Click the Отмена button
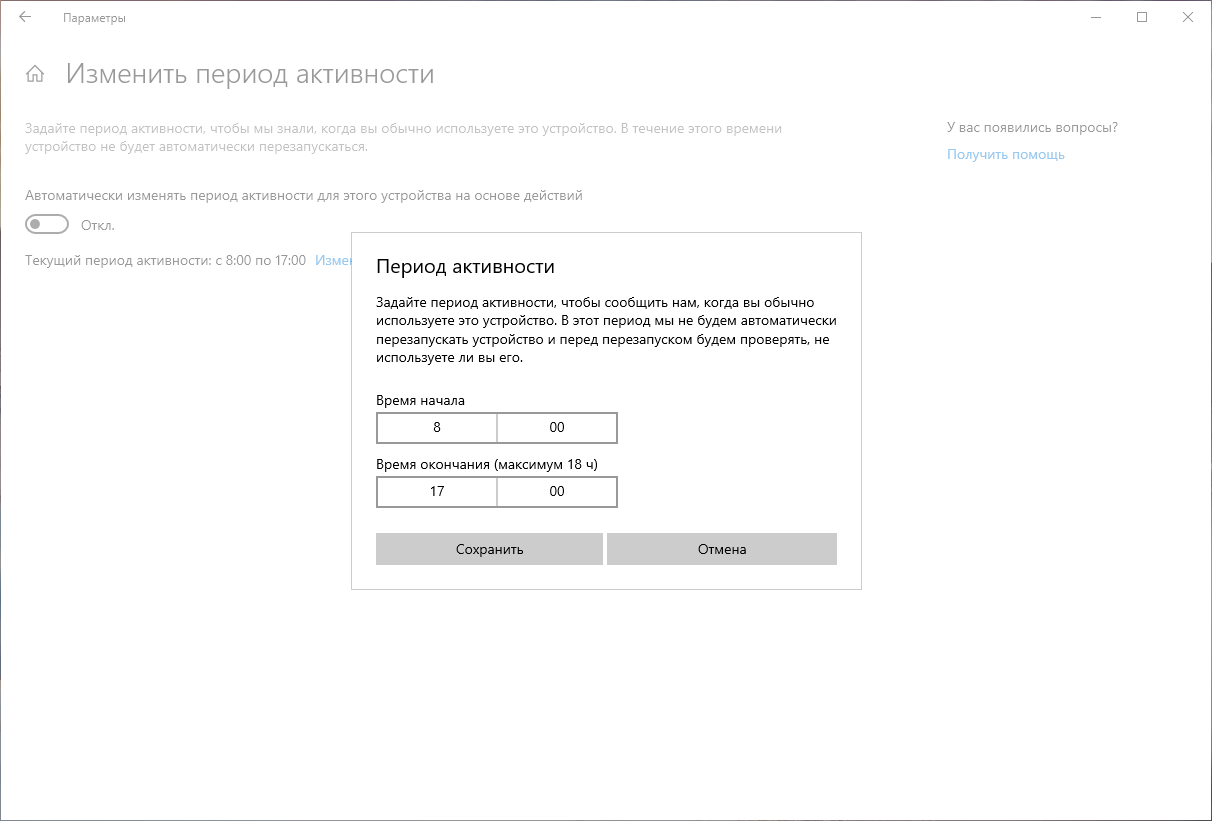This screenshot has height=821, width=1212. [722, 549]
